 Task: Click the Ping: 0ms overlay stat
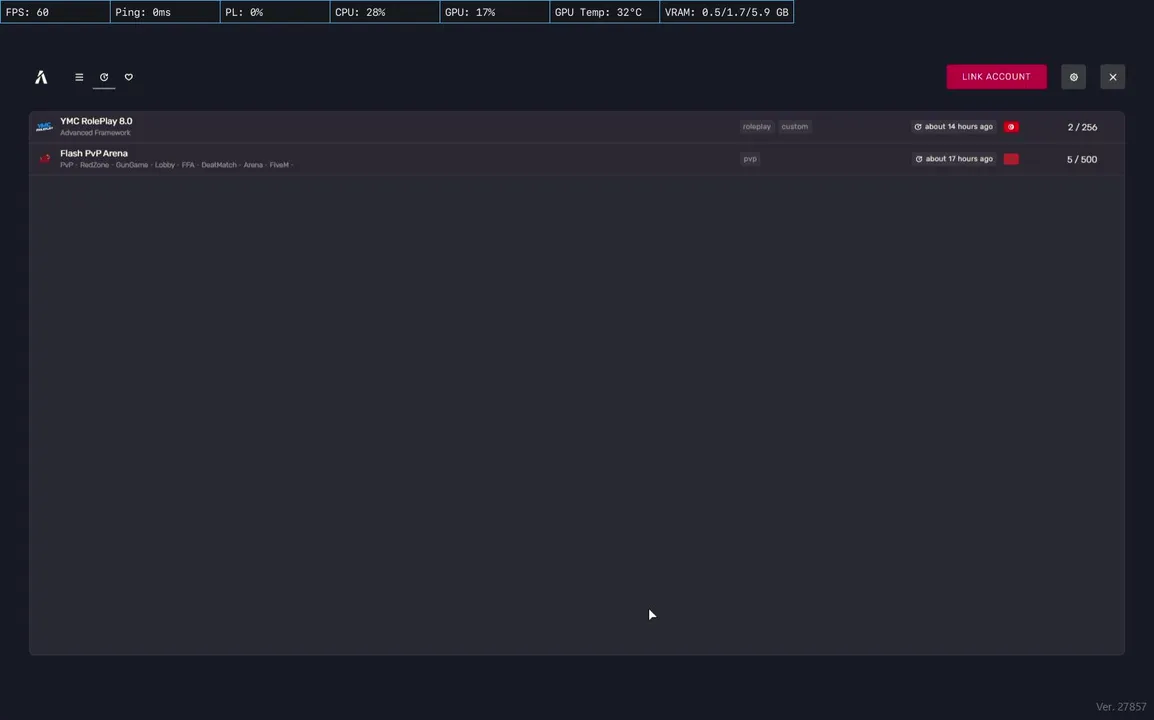click(x=165, y=12)
